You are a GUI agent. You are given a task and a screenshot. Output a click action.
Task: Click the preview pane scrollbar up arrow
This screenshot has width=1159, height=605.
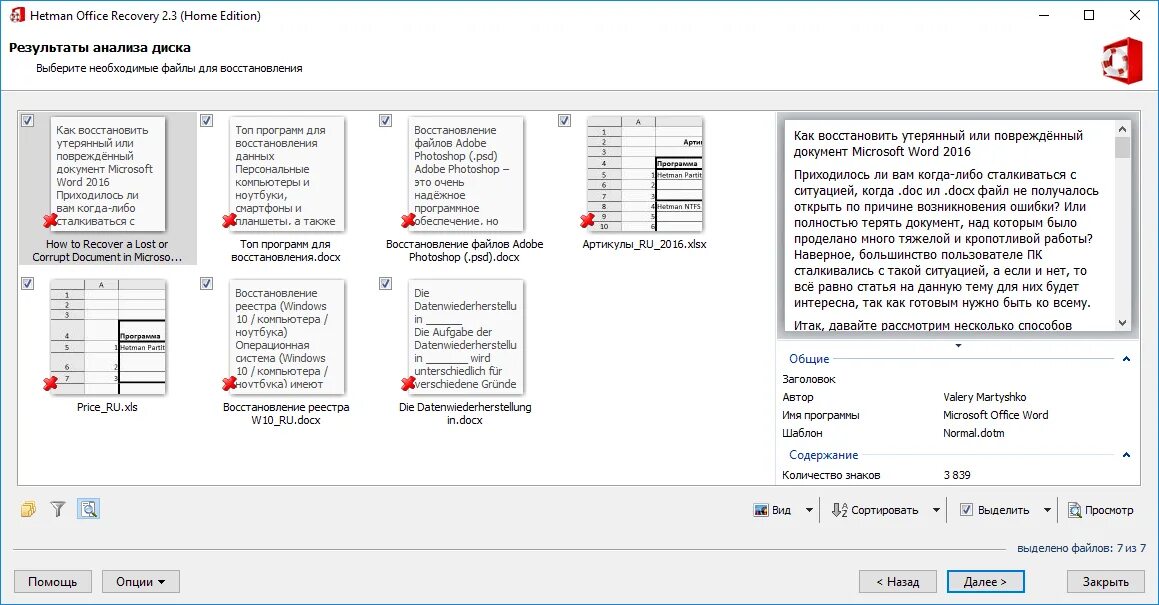(1122, 129)
